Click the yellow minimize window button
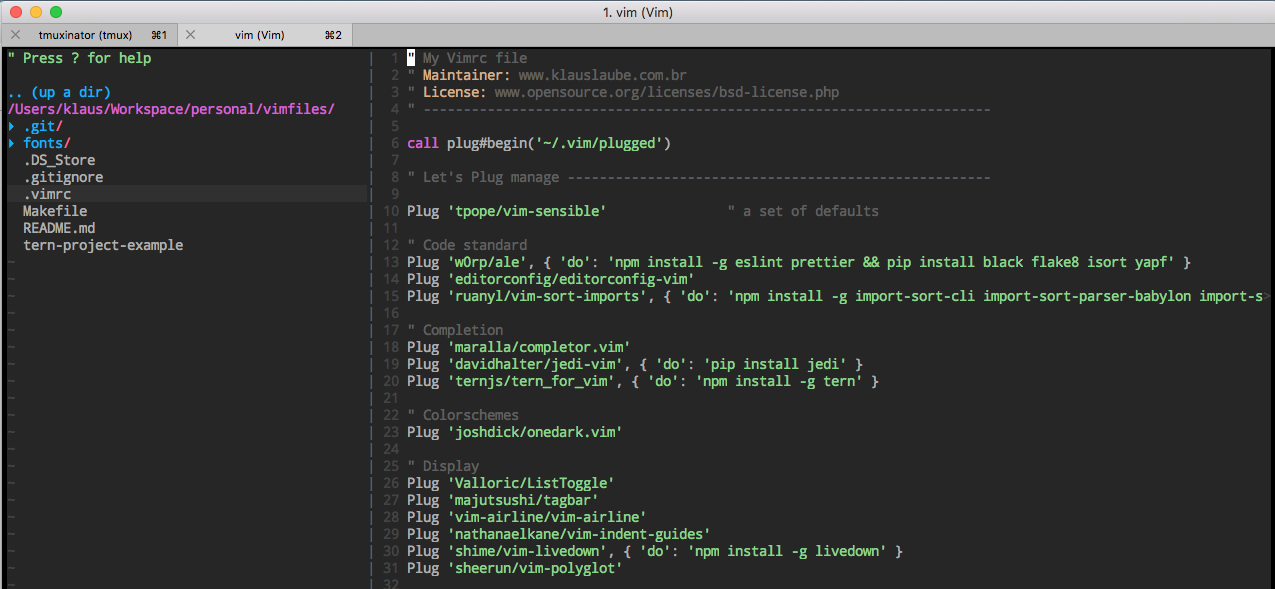This screenshot has height=589, width=1275. point(35,12)
